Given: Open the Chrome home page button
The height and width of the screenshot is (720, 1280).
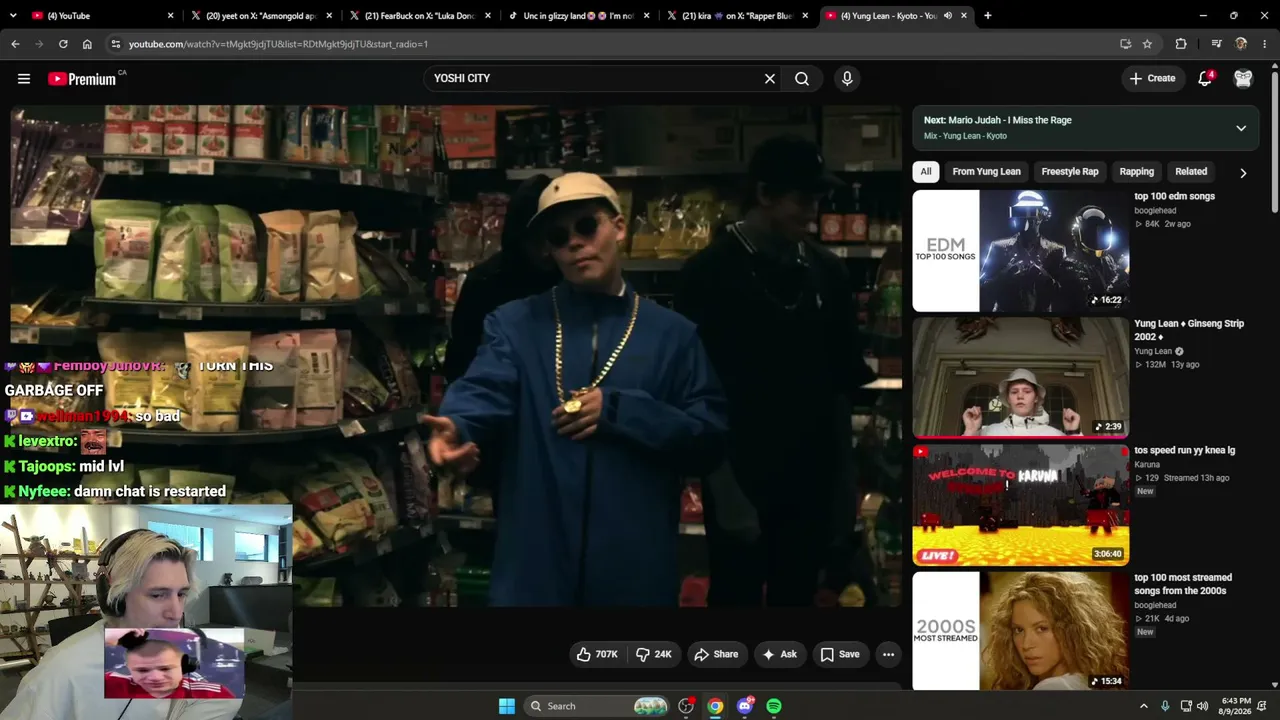Looking at the screenshot, I should [87, 44].
